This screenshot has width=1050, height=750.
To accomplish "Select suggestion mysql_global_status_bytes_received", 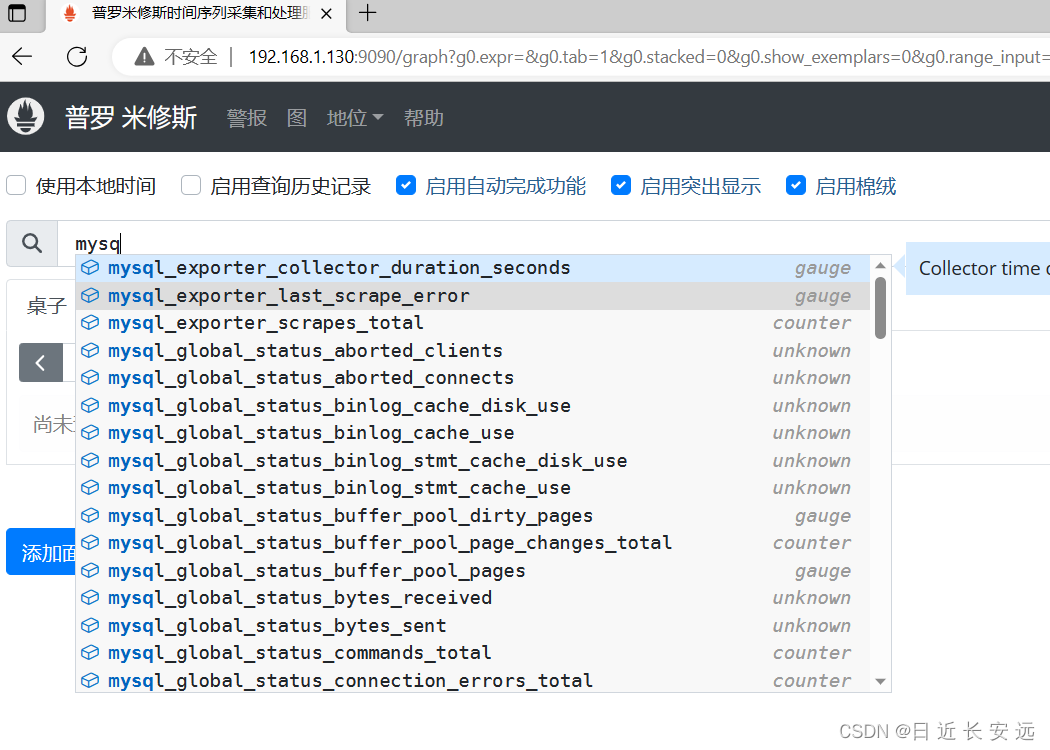I will [x=472, y=597].
